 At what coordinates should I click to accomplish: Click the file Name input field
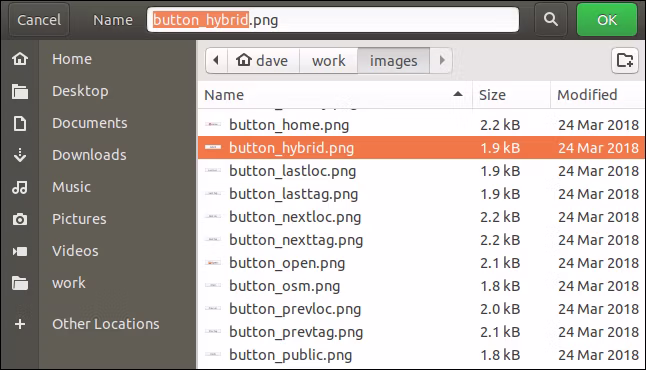pyautogui.click(x=333, y=20)
